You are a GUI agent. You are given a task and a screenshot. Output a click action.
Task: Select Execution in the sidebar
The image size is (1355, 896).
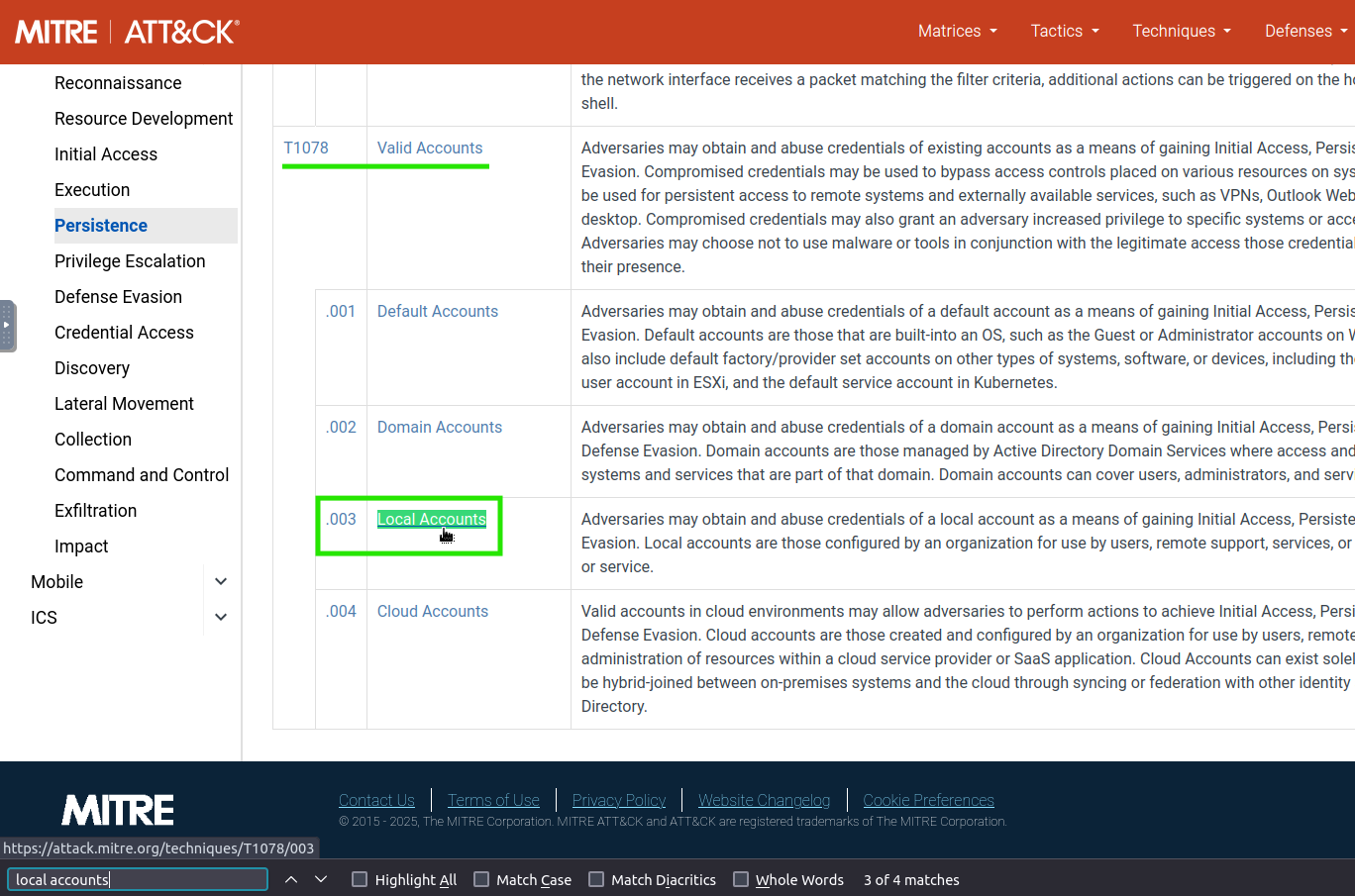pyautogui.click(x=92, y=190)
